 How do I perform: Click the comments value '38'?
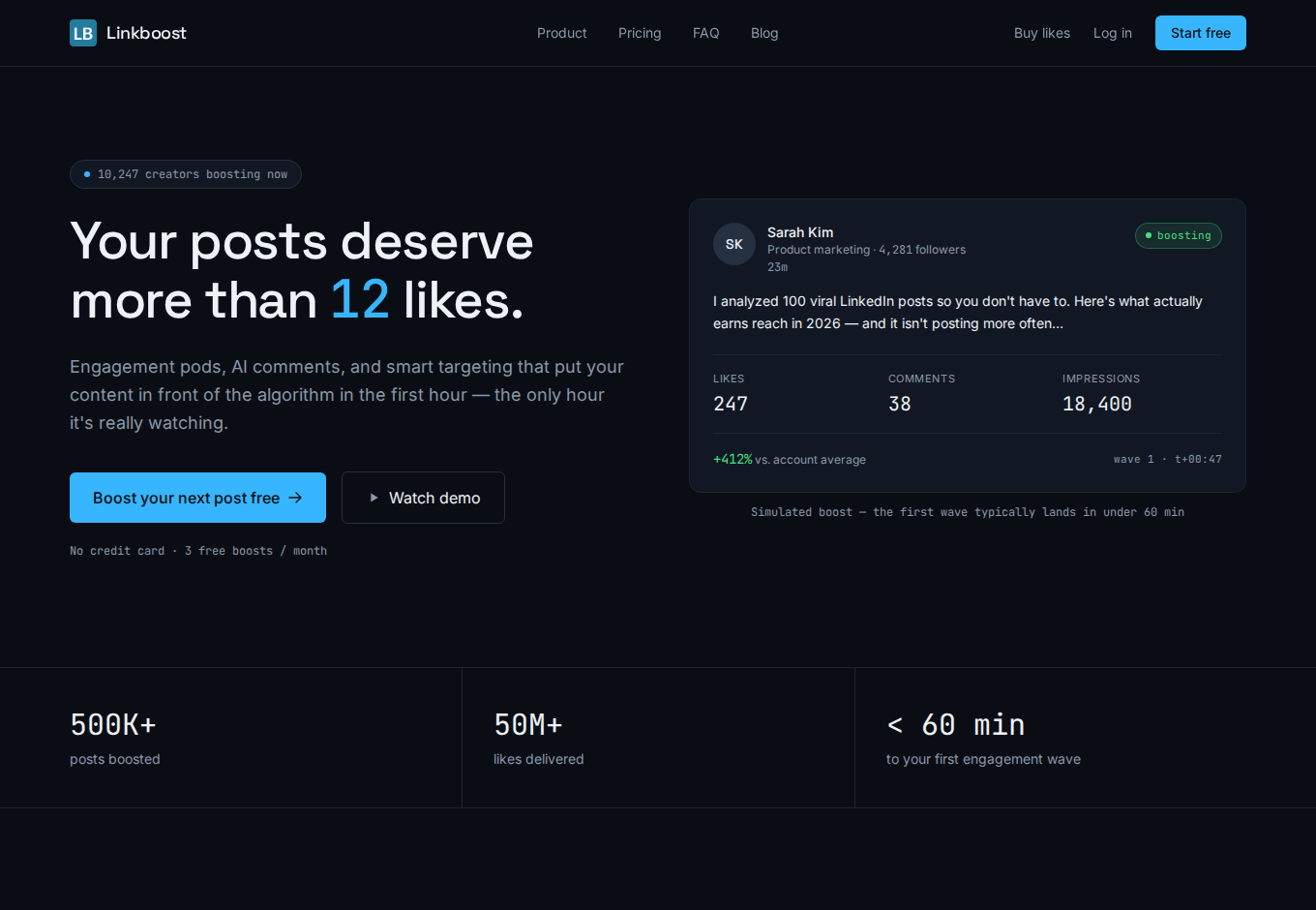[x=900, y=404]
